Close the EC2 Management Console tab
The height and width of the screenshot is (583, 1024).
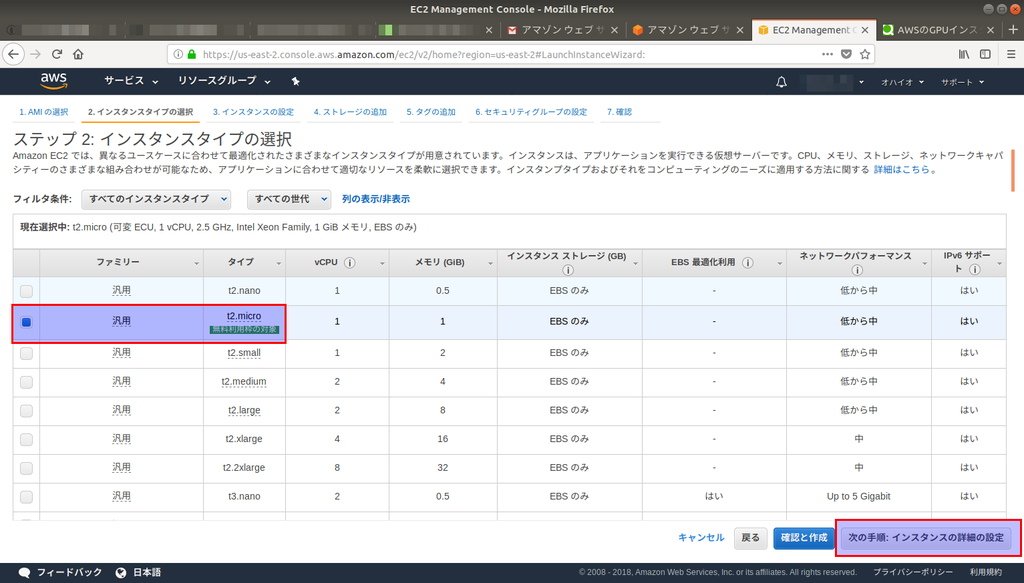865,30
